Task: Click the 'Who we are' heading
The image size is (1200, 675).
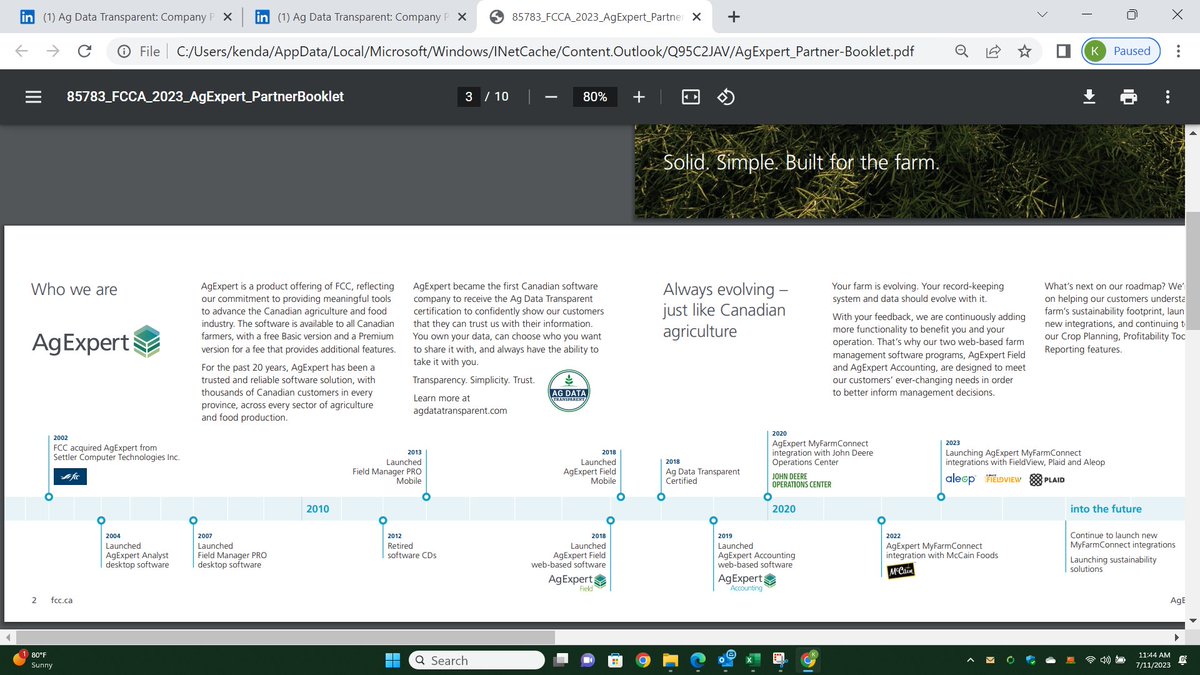Action: (x=74, y=290)
